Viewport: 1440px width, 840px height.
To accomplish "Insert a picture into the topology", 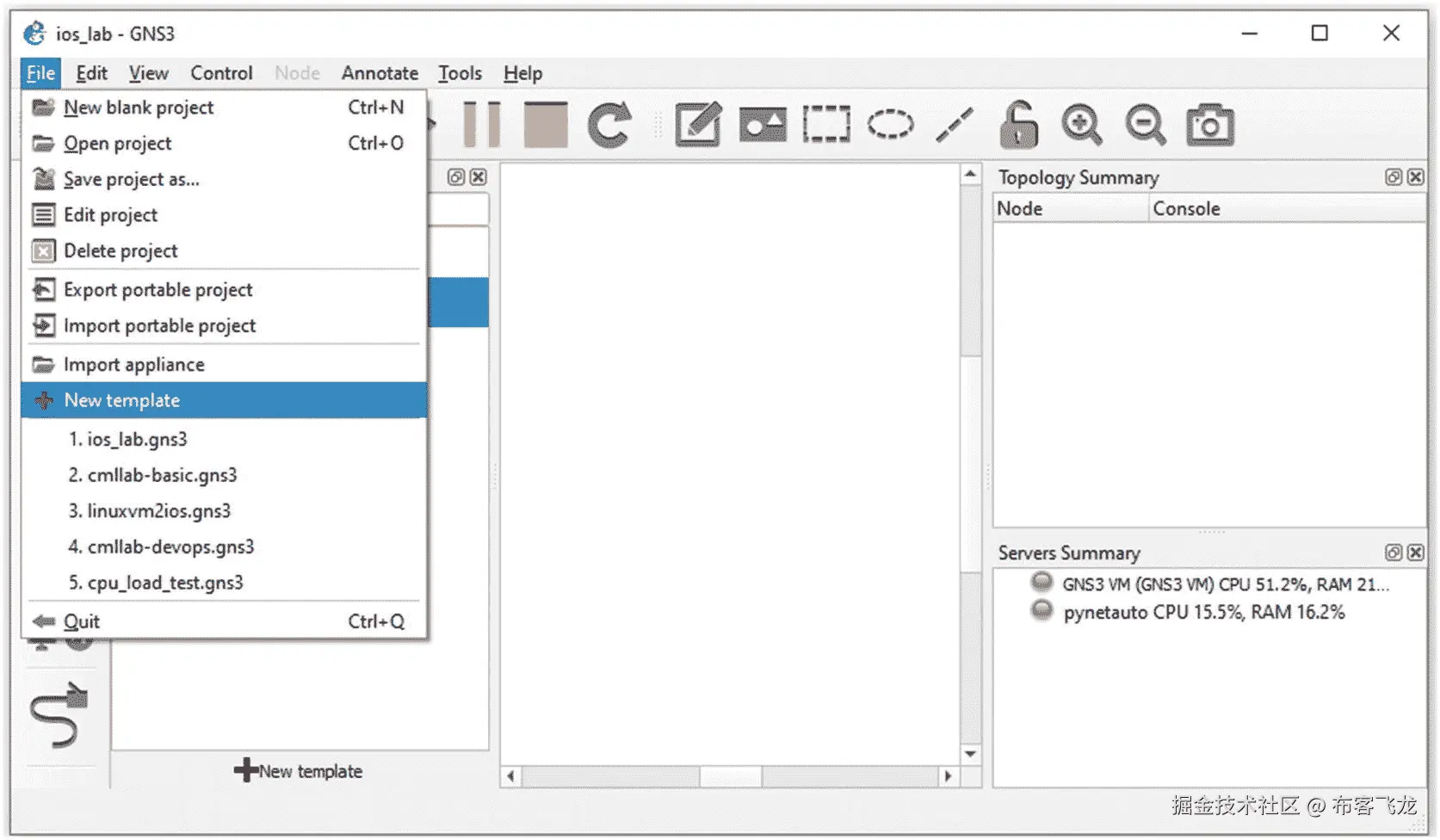I will click(761, 123).
